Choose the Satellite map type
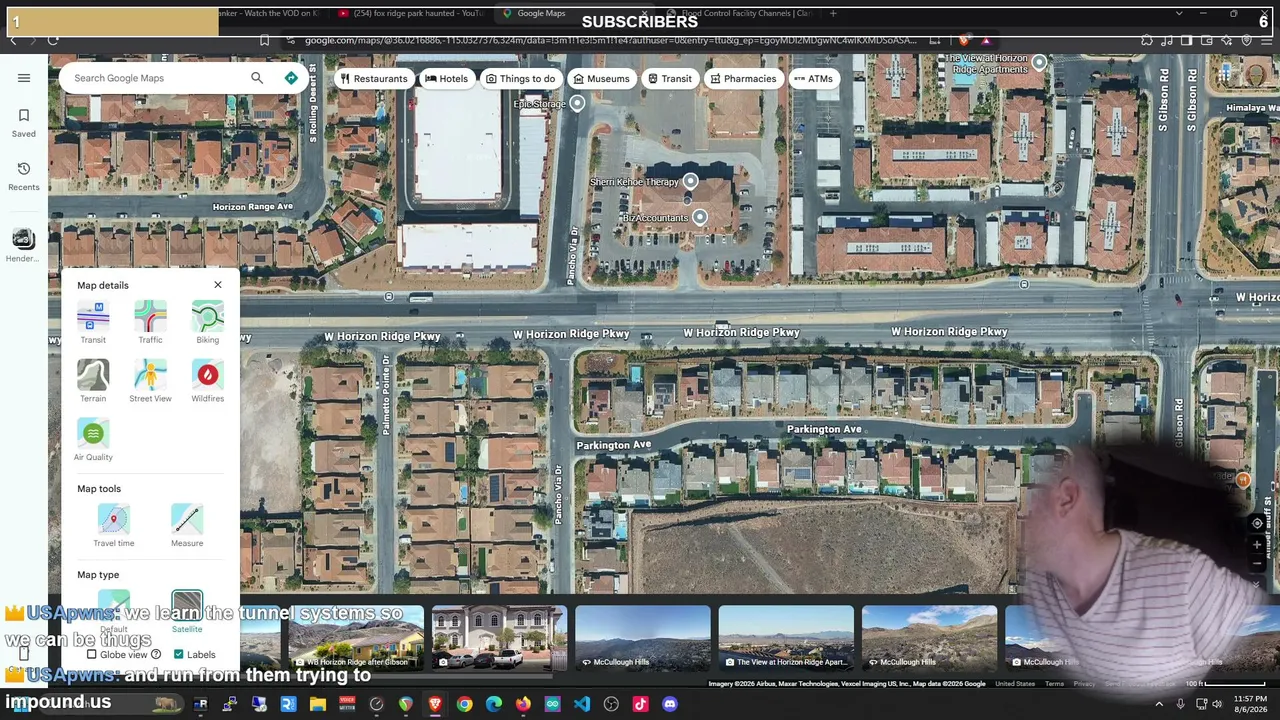Image resolution: width=1280 pixels, height=720 pixels. (x=187, y=612)
